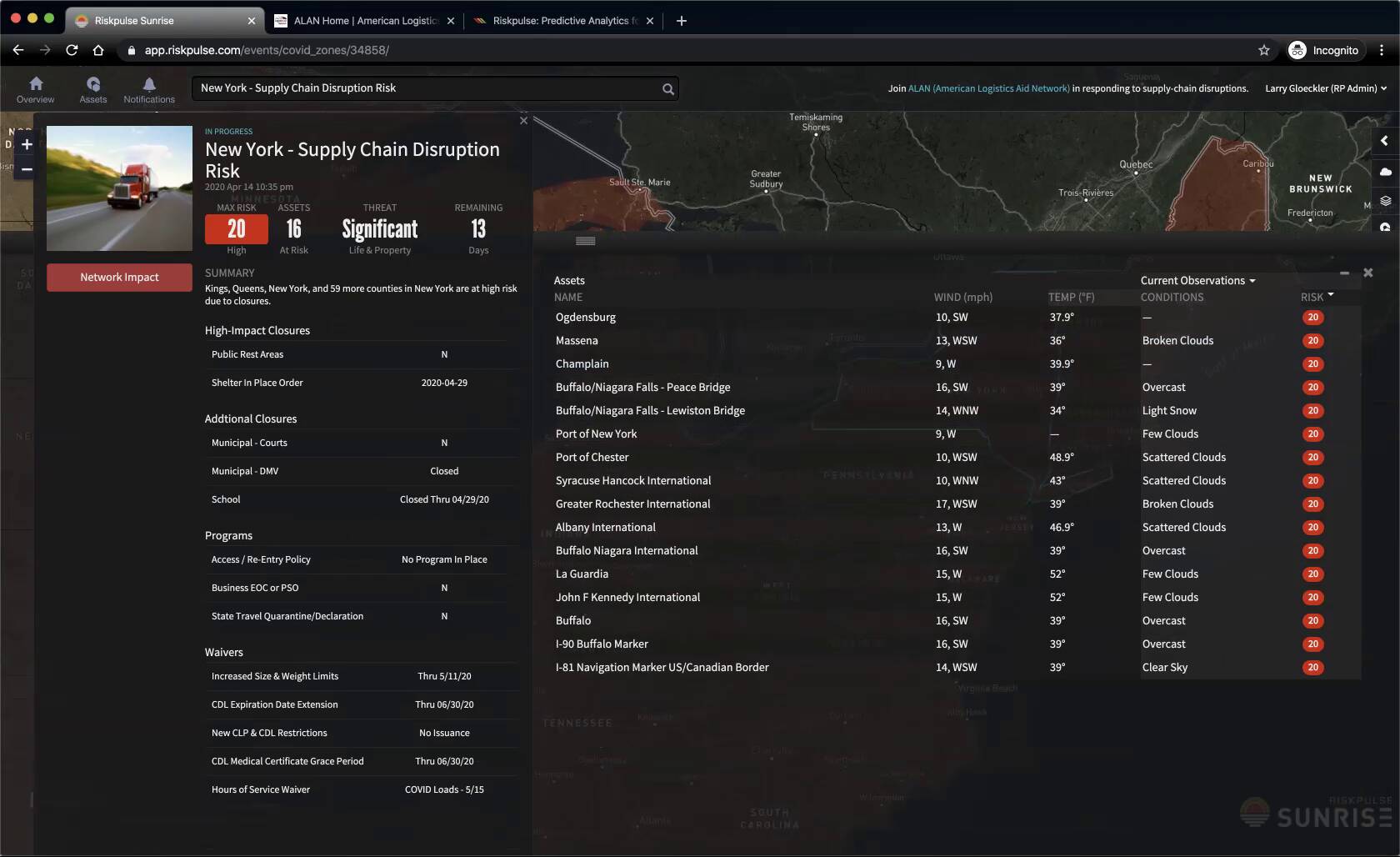
Task: Zoom out on the map
Action: (27, 169)
